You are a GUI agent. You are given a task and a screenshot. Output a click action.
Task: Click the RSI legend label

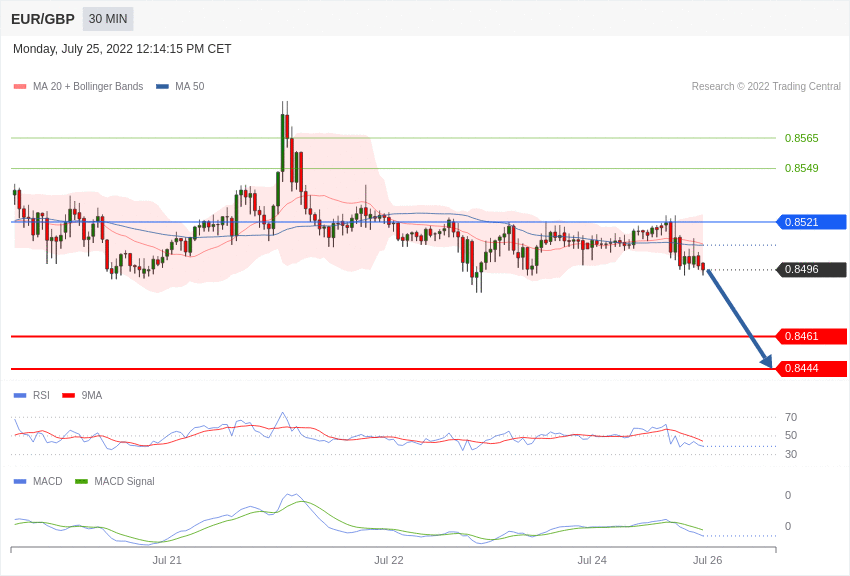coord(41,396)
